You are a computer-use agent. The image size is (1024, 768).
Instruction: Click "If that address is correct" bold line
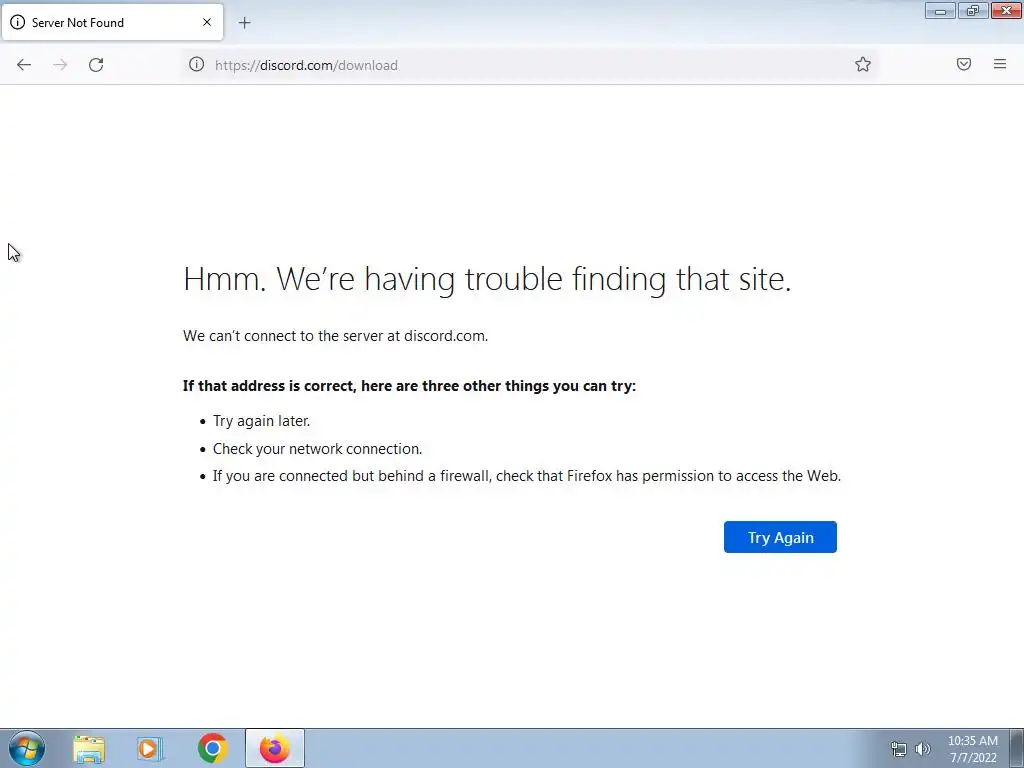(409, 386)
